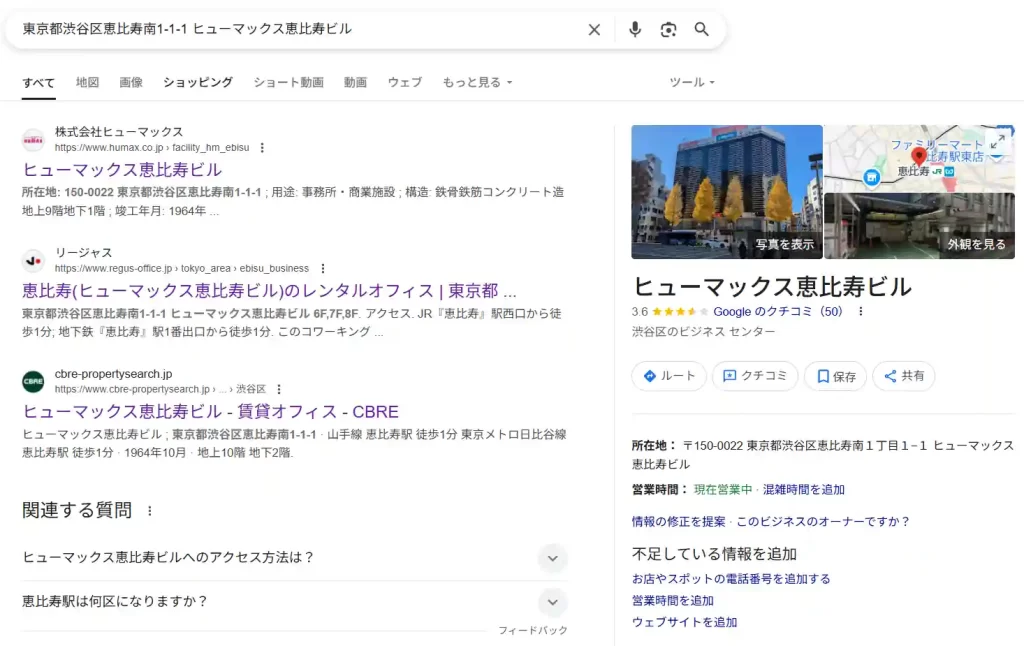The height and width of the screenshot is (646, 1024).
Task: Expand the question about 恵比寿駅の区
Action: pyautogui.click(x=552, y=603)
